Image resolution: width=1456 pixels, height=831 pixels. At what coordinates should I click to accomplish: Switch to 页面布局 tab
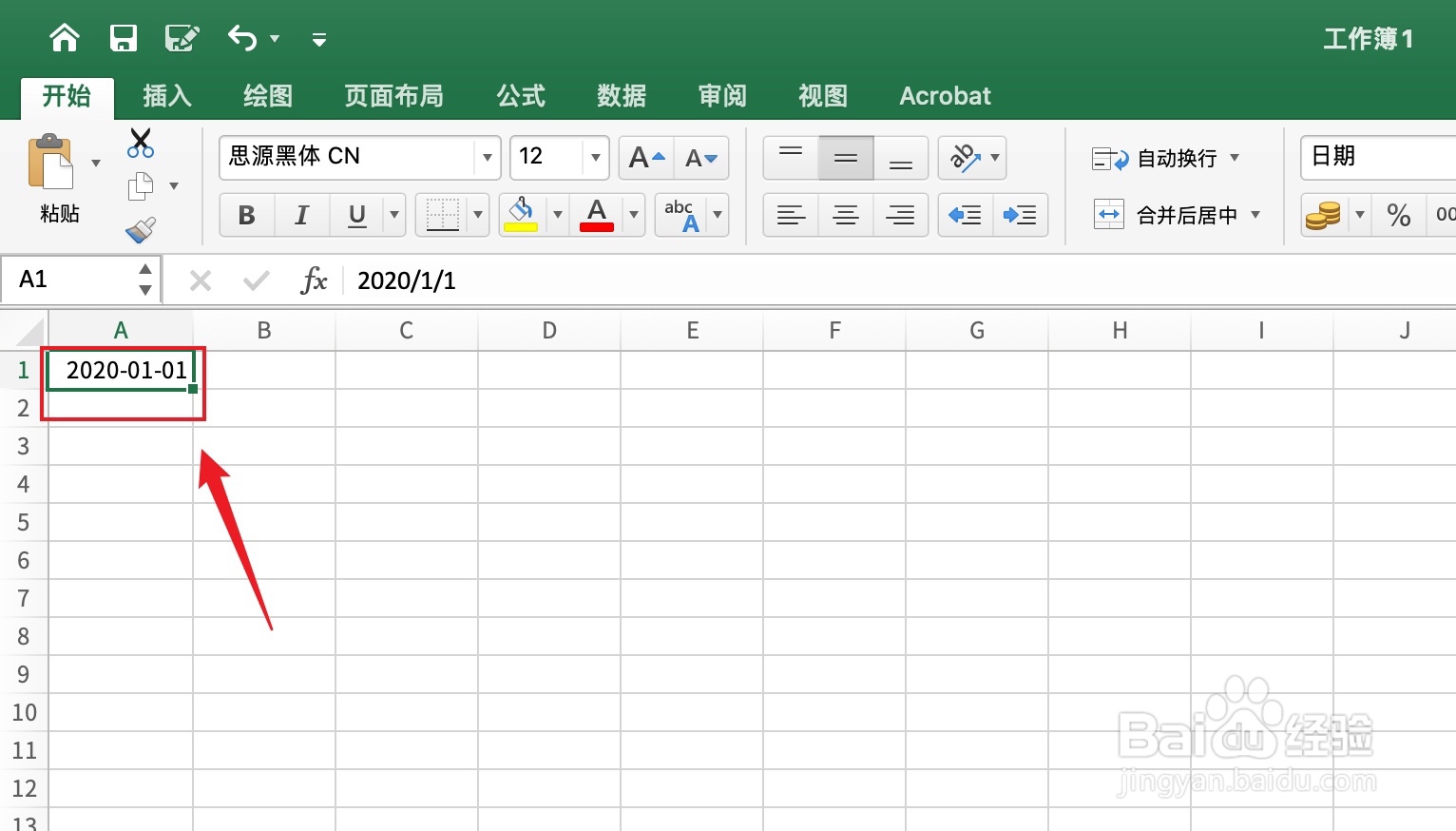[x=393, y=96]
